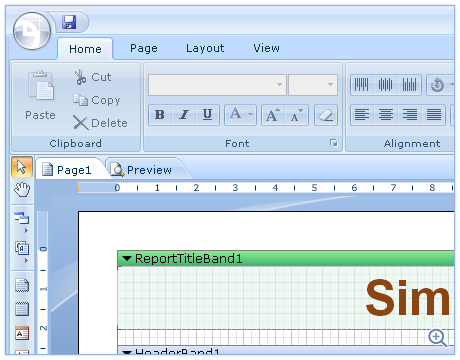This screenshot has height=360, width=460.
Task: Align text right
Action: click(410, 115)
